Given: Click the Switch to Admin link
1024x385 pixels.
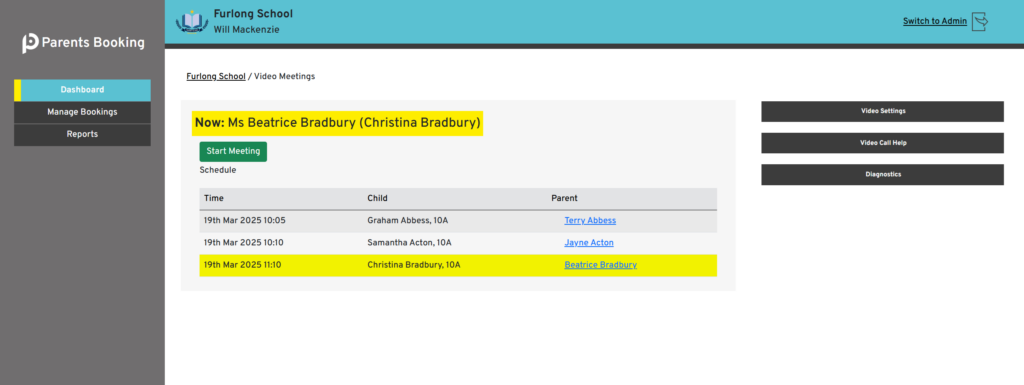Looking at the screenshot, I should (x=935, y=21).
